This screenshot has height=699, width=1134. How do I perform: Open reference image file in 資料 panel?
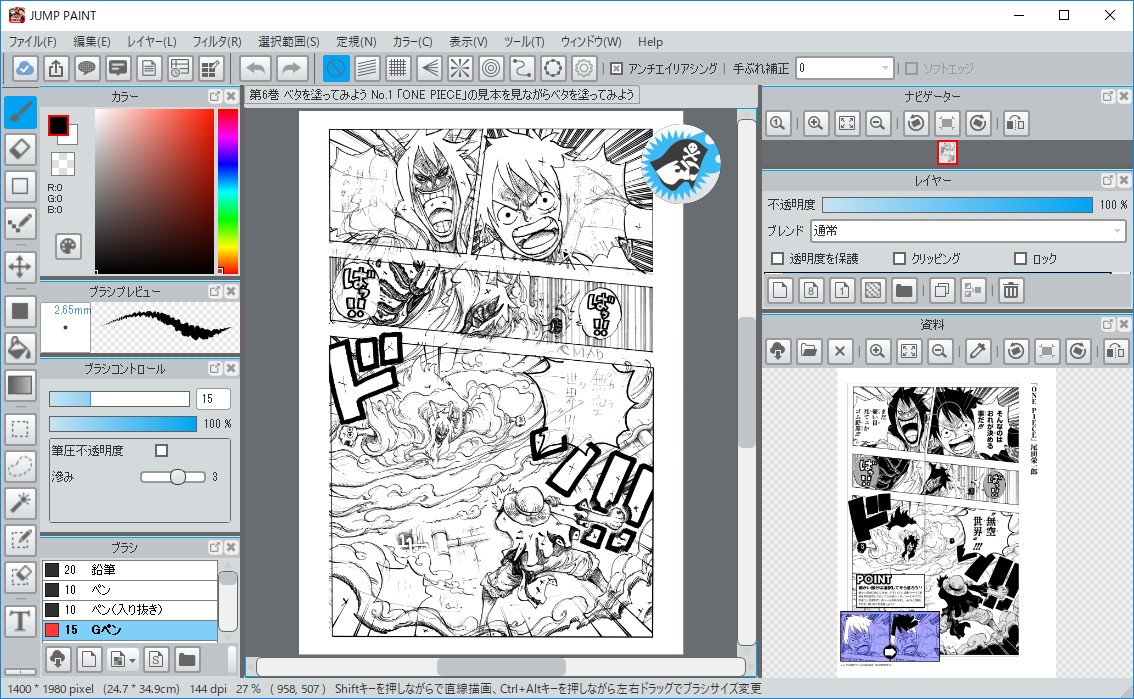pos(809,351)
